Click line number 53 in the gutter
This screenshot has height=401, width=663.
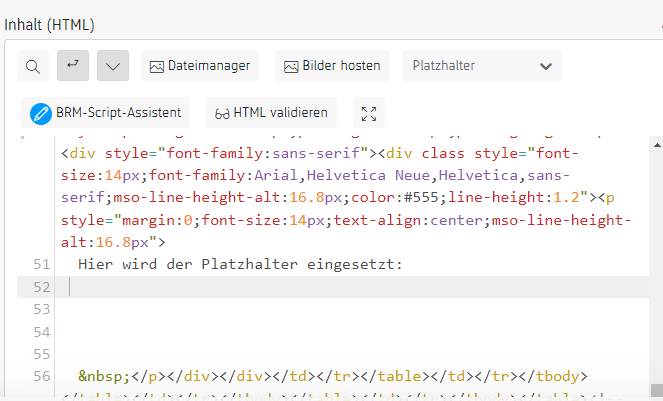tap(40, 309)
